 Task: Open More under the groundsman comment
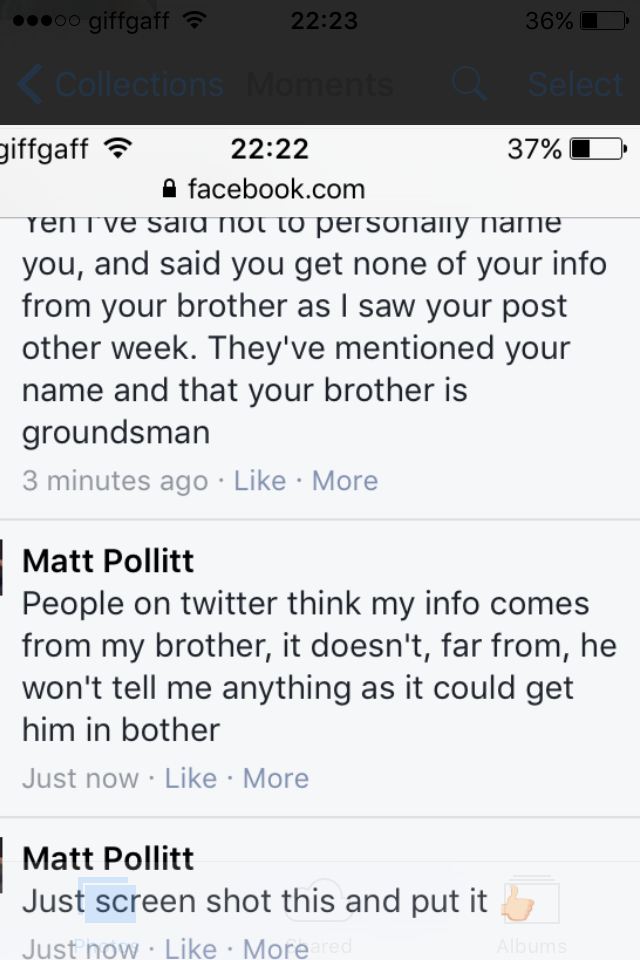click(345, 481)
